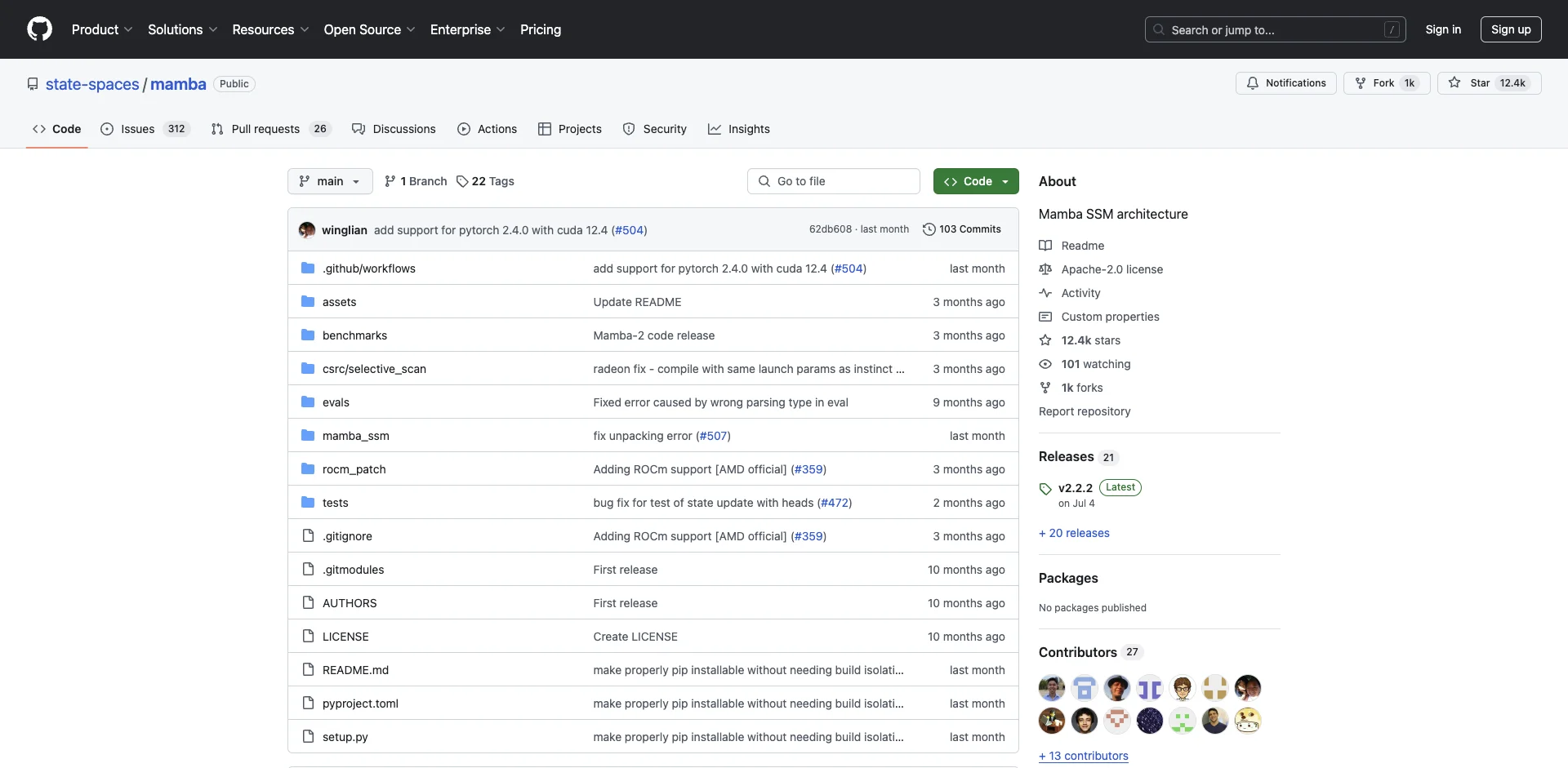
Task: Open the green Code dropdown
Action: [976, 181]
